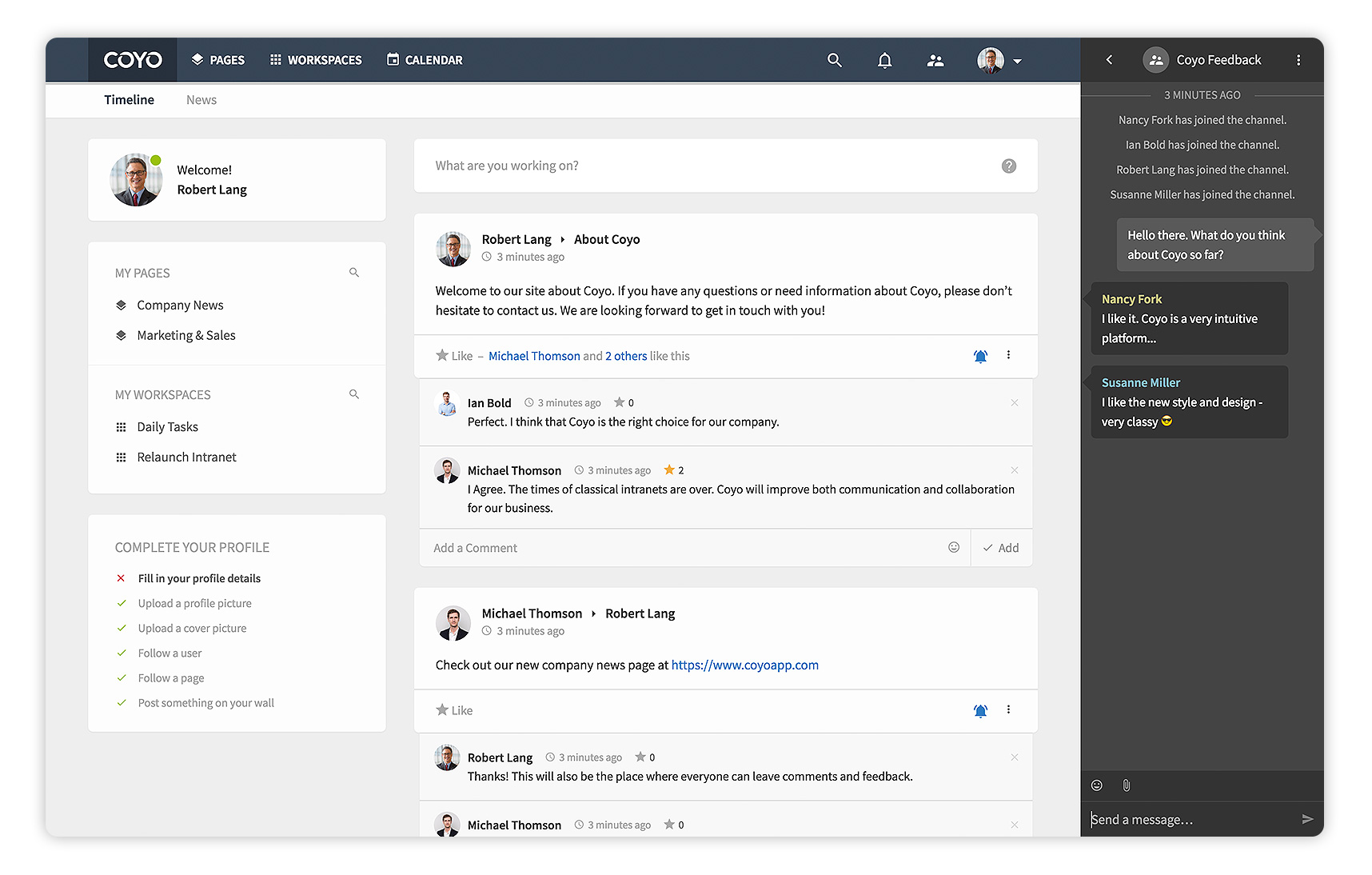Click Company News layers icon

122,305
